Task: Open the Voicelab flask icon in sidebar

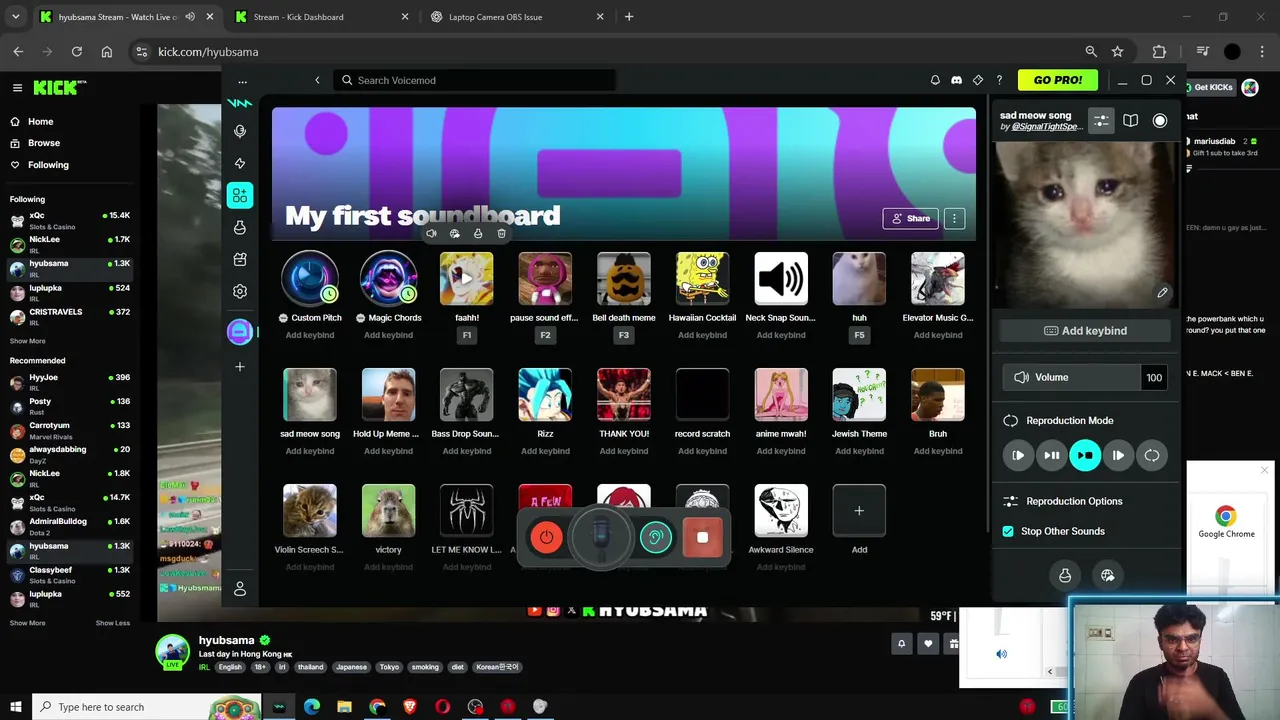Action: coord(240,228)
